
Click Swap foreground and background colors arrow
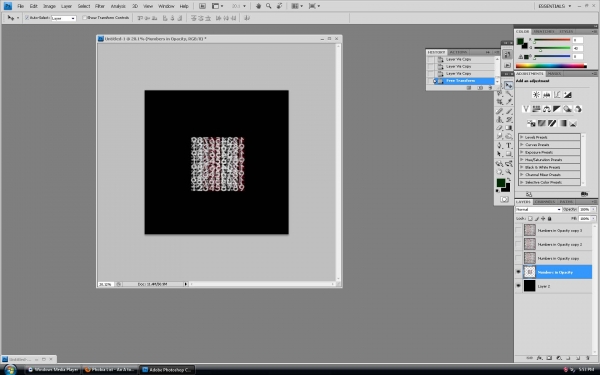pos(509,179)
